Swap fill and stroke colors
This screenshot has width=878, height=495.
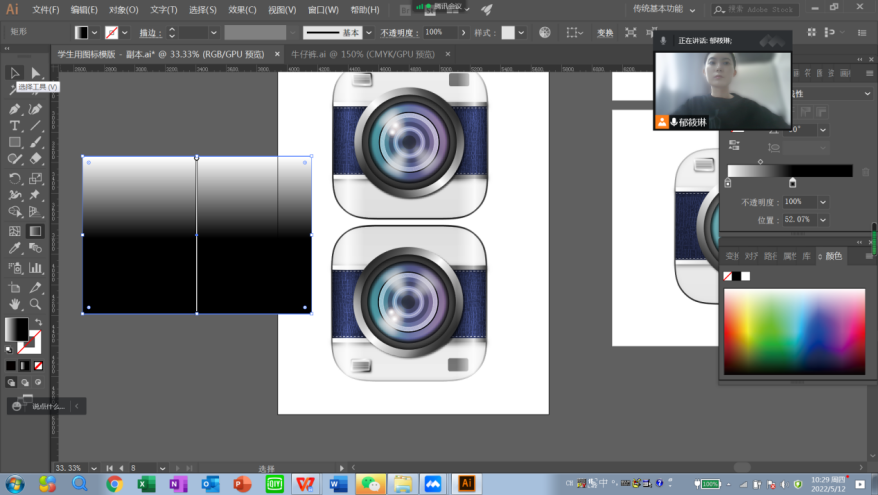click(37, 321)
